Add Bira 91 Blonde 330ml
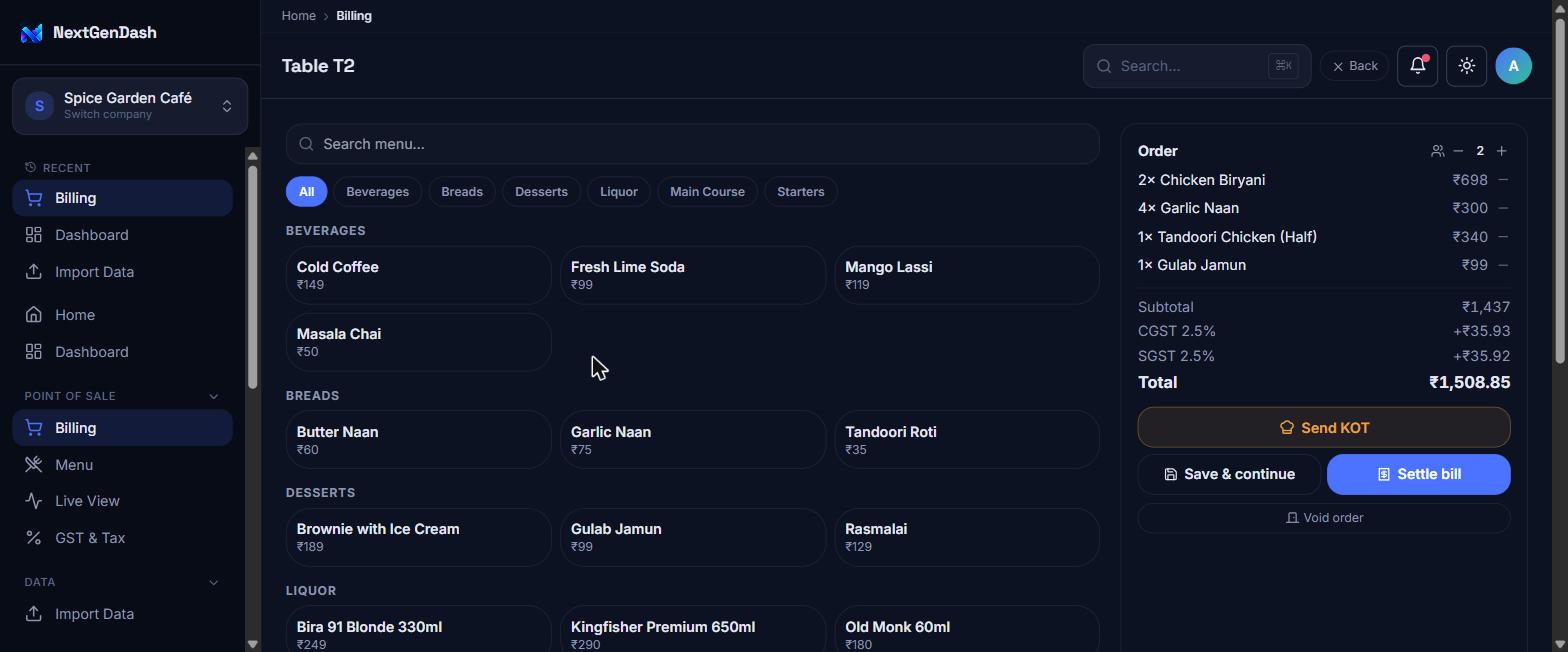 tap(418, 630)
